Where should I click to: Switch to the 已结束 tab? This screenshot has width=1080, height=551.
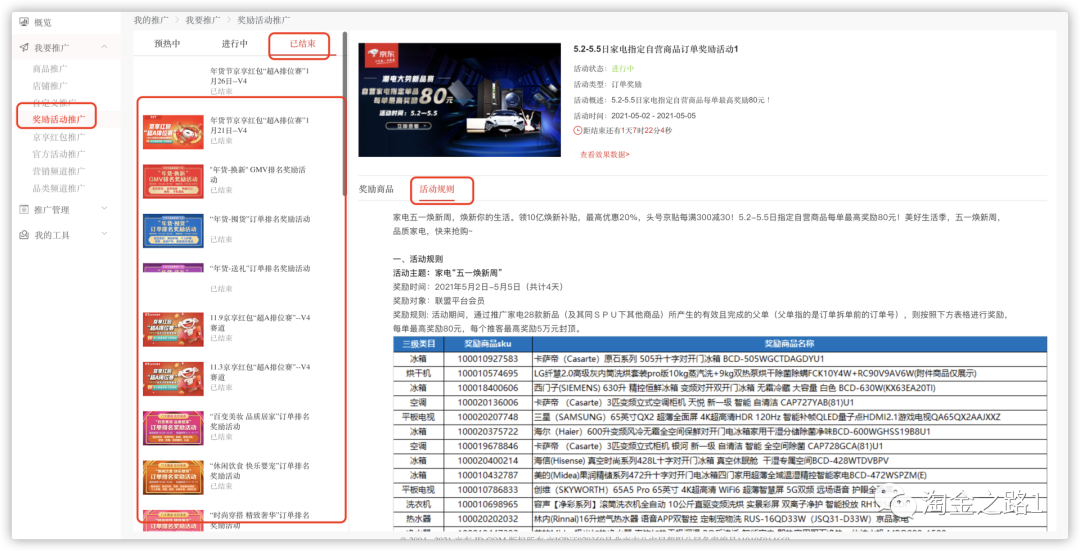(x=302, y=43)
